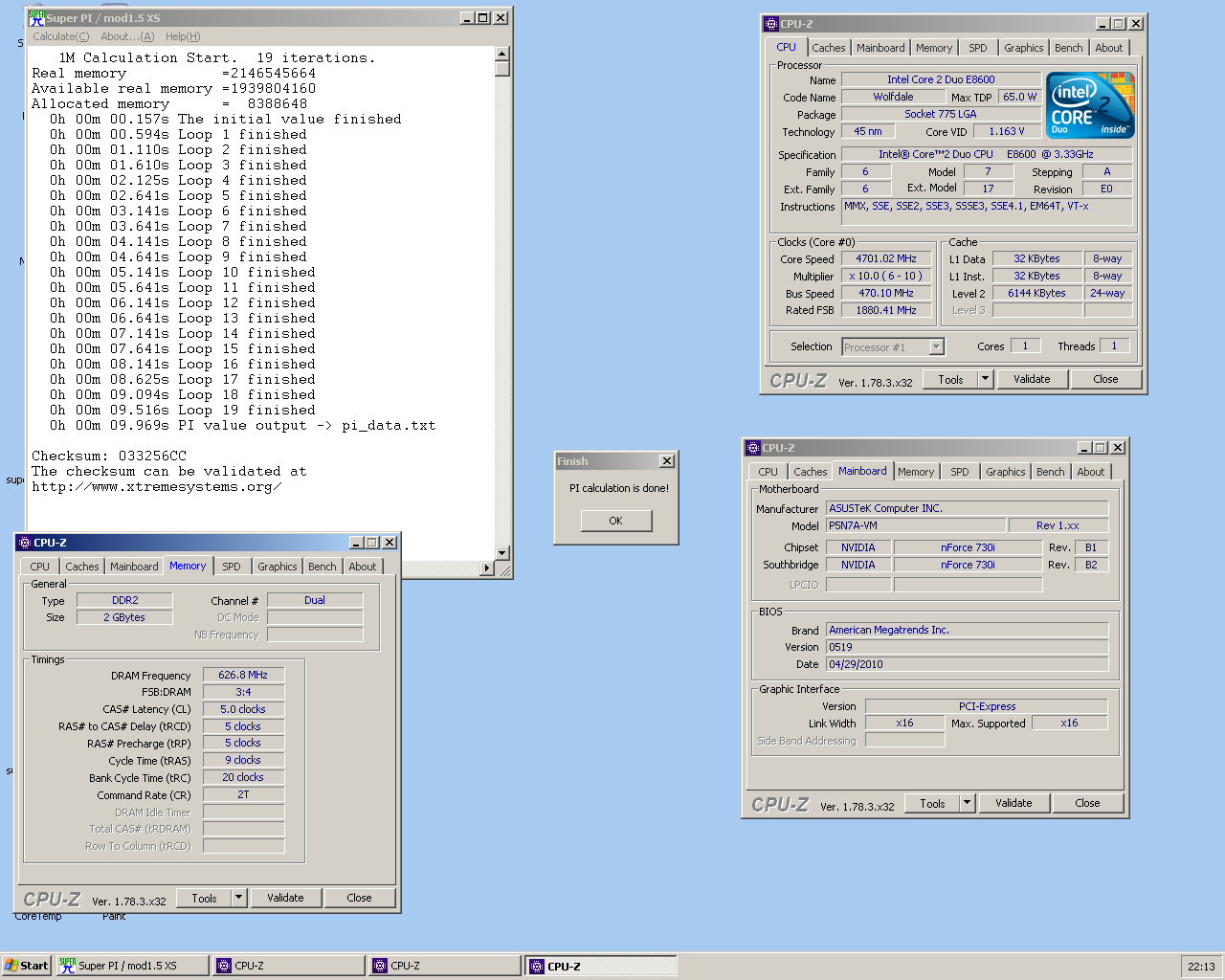Click the http://www.xtremesystems.org/ text
The image size is (1225, 980).
[x=156, y=486]
